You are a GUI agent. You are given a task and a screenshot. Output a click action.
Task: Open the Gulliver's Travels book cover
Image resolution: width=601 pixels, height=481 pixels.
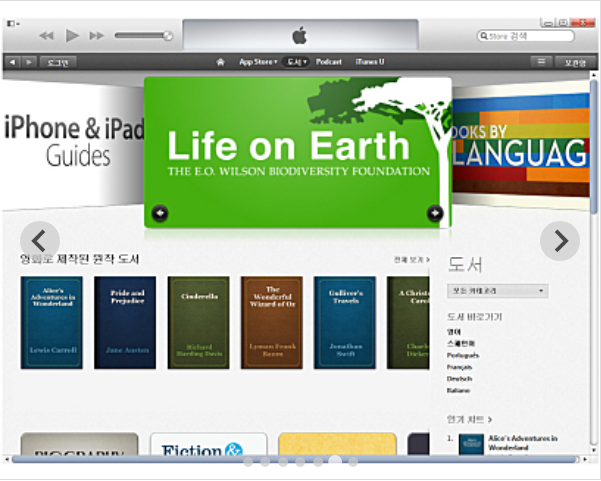(x=345, y=323)
